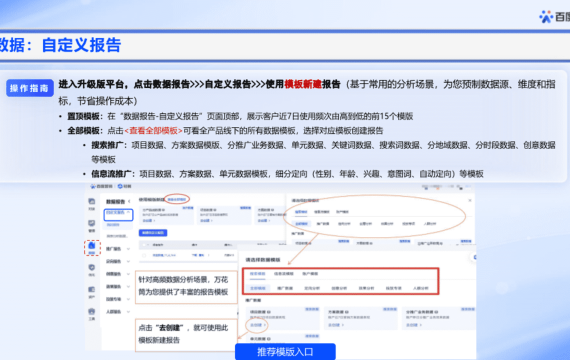Click the shield-shaped 优化 icon in the left rail
The width and height of the screenshot is (570, 360).
click(x=92, y=267)
